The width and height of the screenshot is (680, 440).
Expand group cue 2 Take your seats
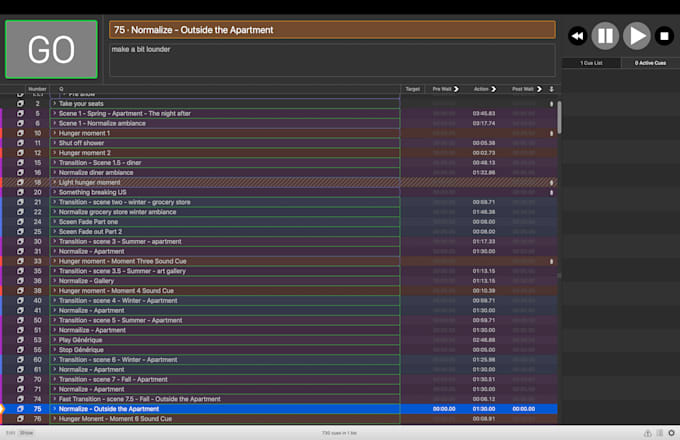(55, 104)
